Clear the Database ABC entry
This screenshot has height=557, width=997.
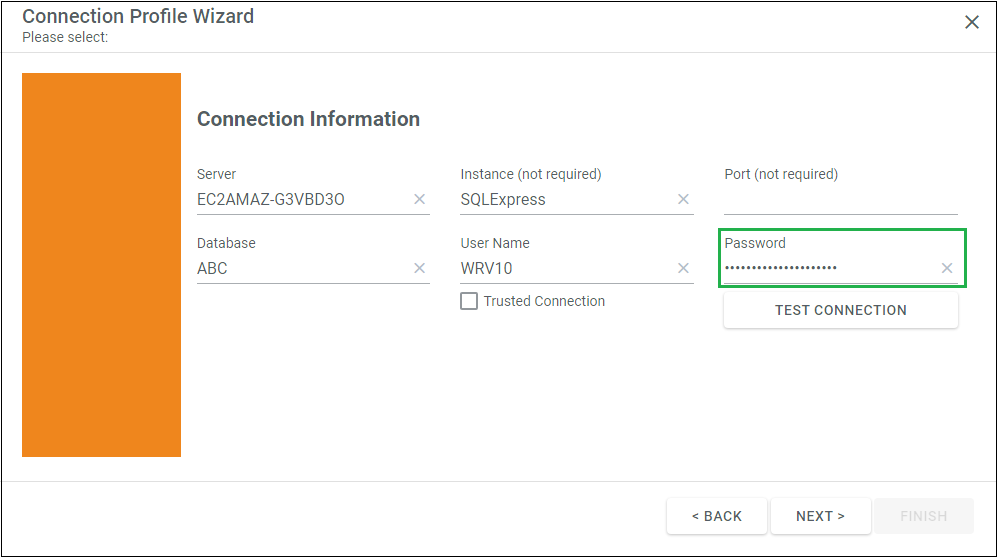point(420,268)
